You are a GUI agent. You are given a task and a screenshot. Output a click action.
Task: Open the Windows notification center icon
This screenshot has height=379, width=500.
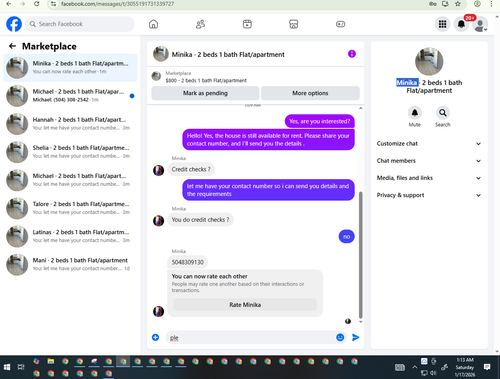487,367
